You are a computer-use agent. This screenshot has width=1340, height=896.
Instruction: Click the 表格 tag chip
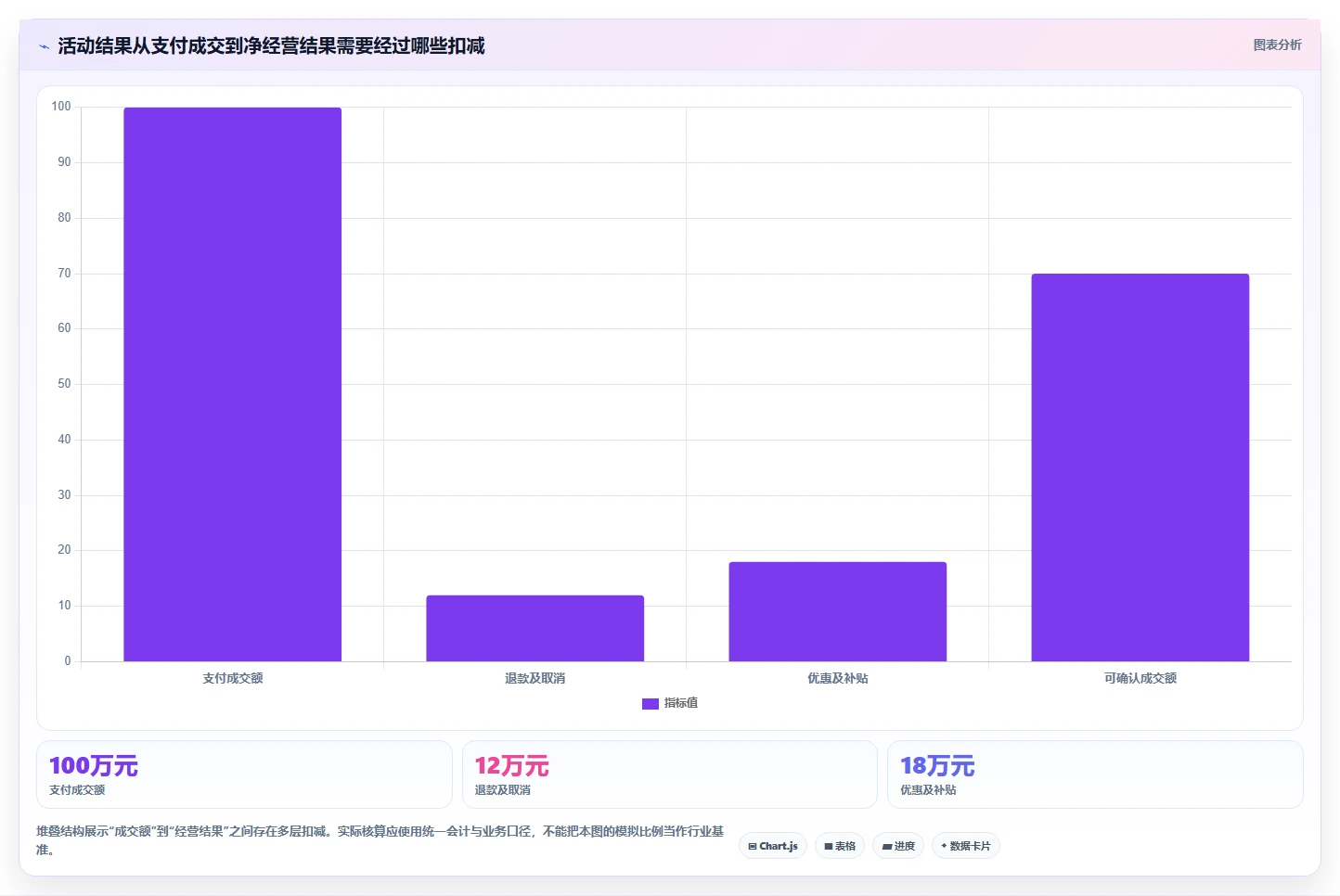(x=840, y=846)
